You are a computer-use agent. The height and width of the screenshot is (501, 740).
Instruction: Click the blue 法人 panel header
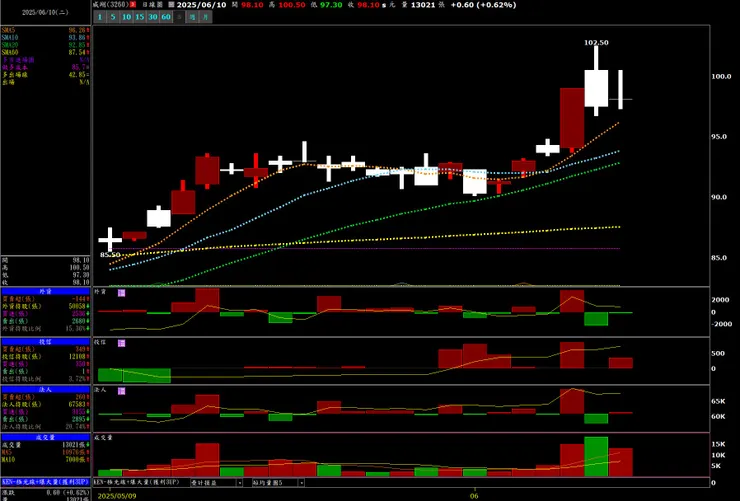(45, 390)
